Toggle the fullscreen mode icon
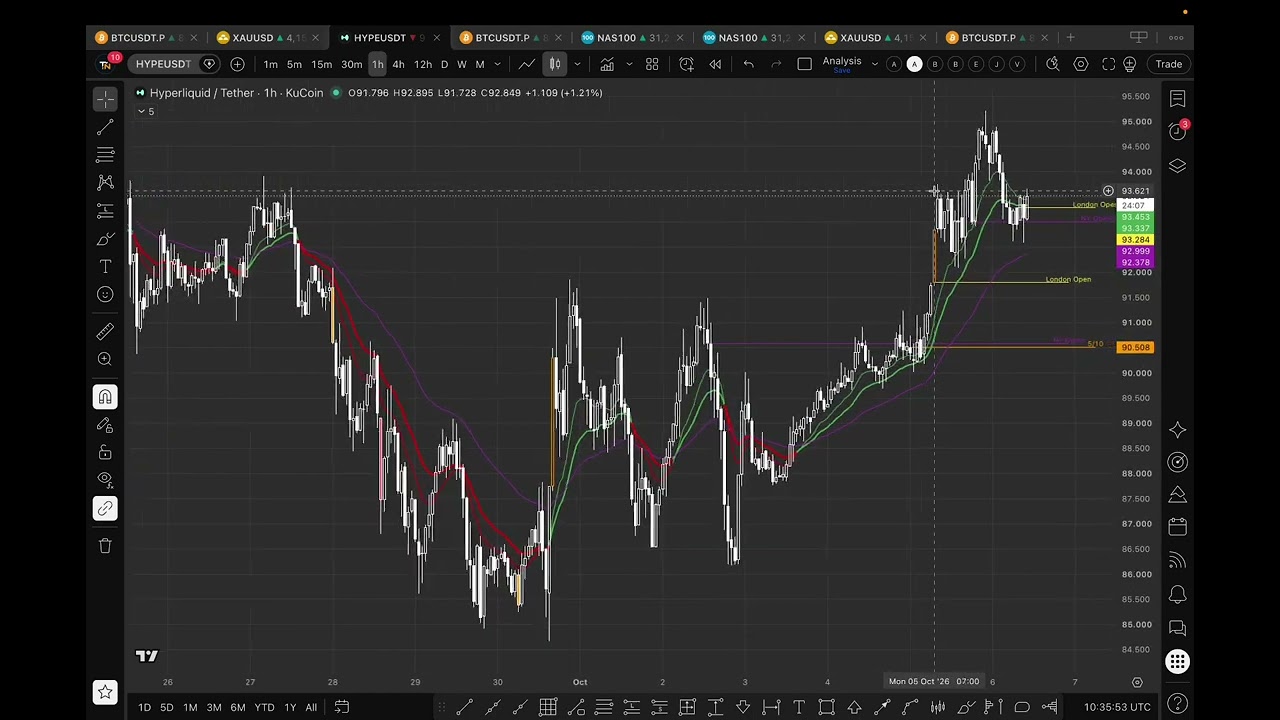1280x720 pixels. pyautogui.click(x=1108, y=64)
